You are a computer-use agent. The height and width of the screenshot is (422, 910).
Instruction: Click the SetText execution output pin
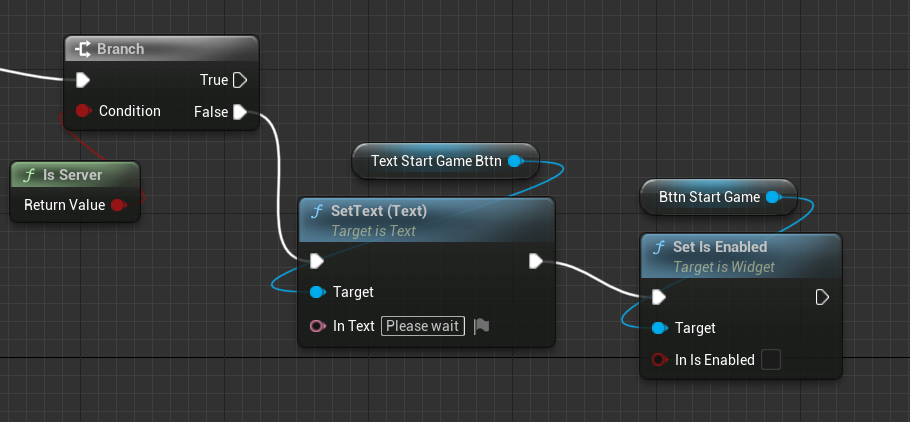click(535, 261)
